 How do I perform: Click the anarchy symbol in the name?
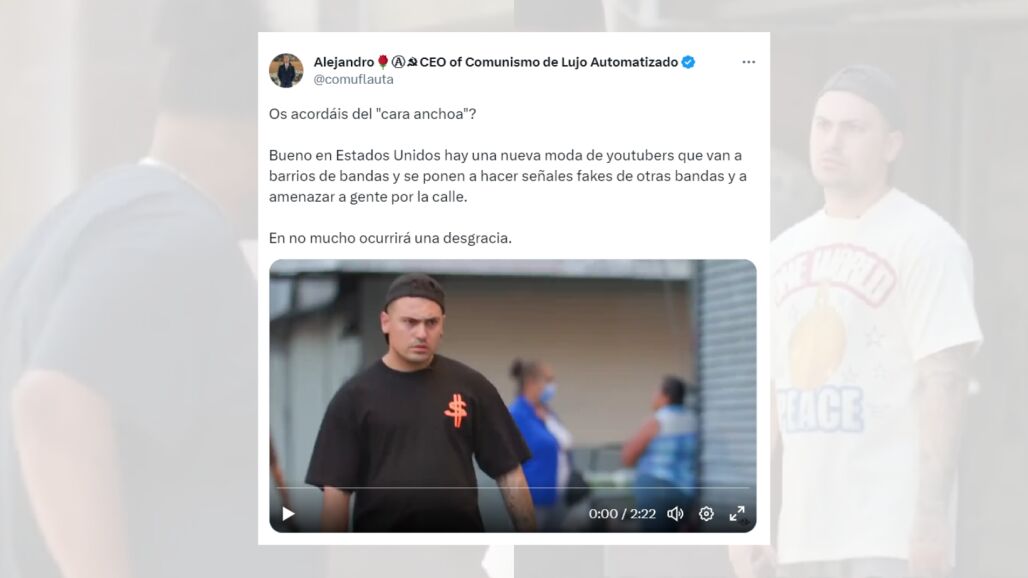[x=399, y=62]
